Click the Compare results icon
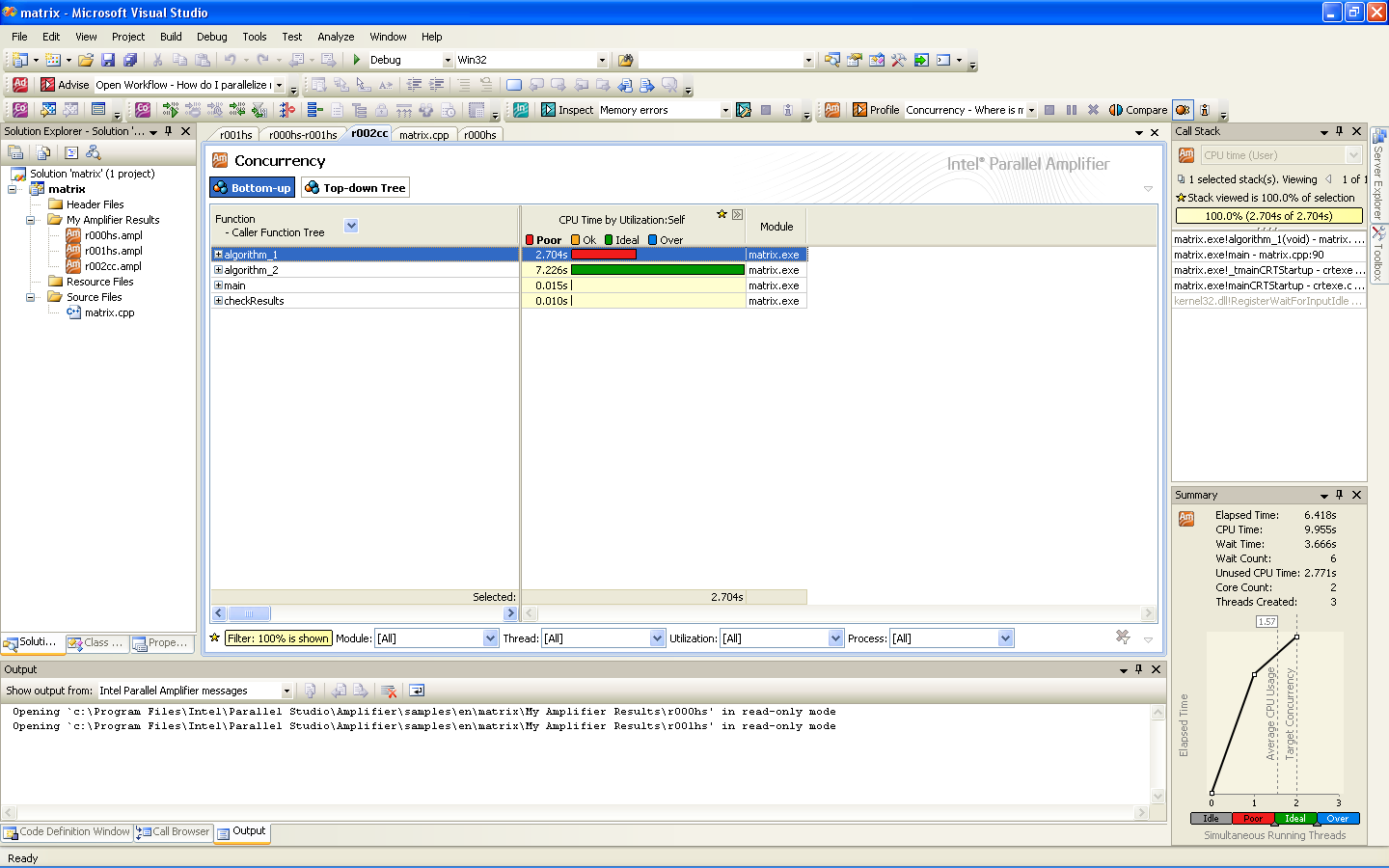Viewport: 1389px width, 868px height. pyautogui.click(x=1138, y=110)
